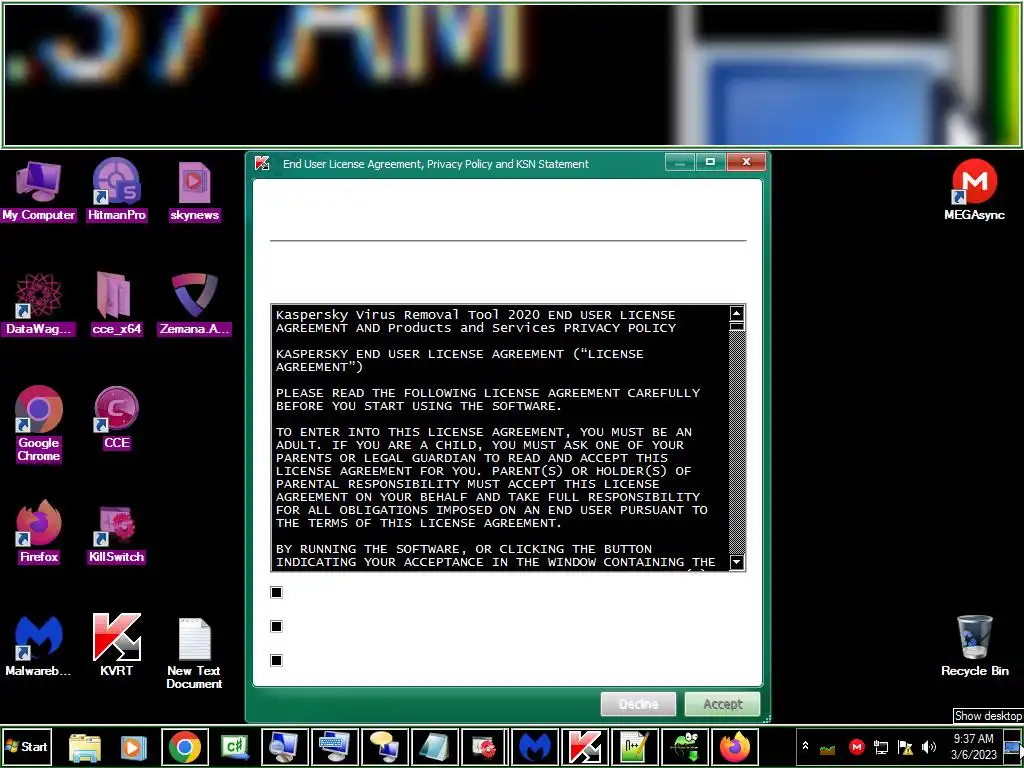This screenshot has width=1024, height=768.
Task: Select the Zemana desktop icon
Action: (194, 304)
